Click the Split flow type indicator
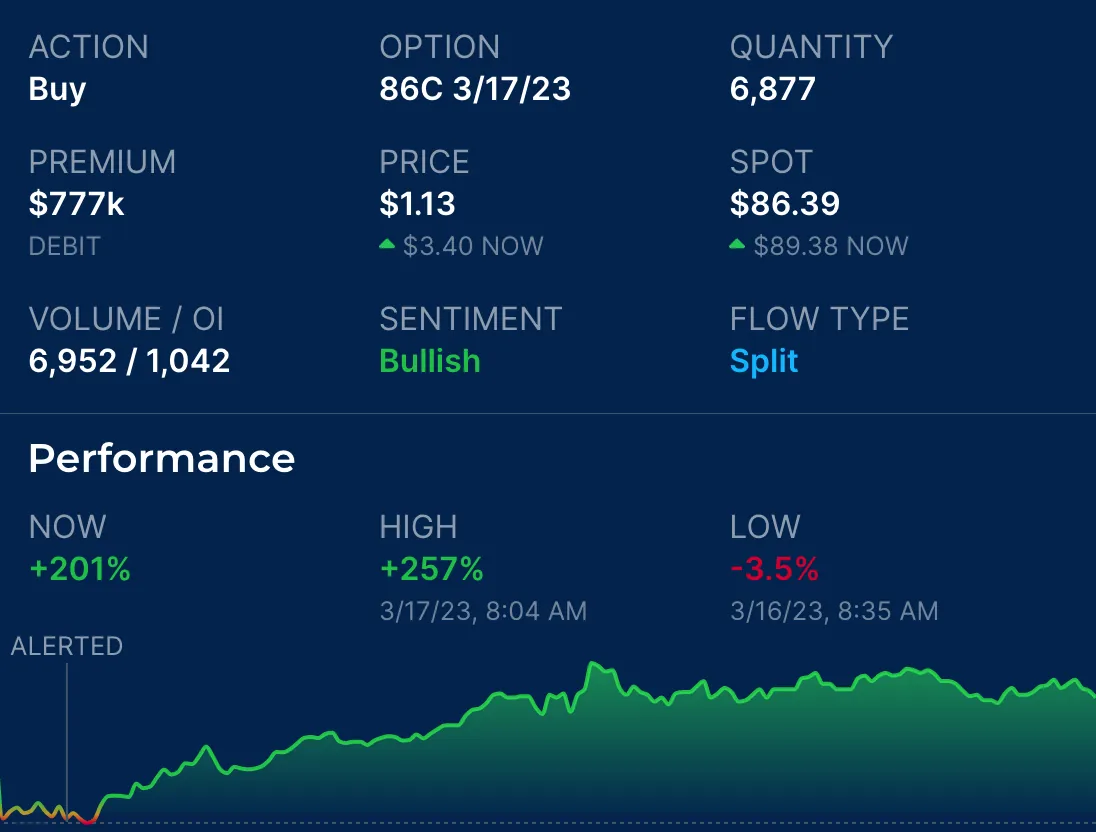The height and width of the screenshot is (832, 1096). coord(763,361)
